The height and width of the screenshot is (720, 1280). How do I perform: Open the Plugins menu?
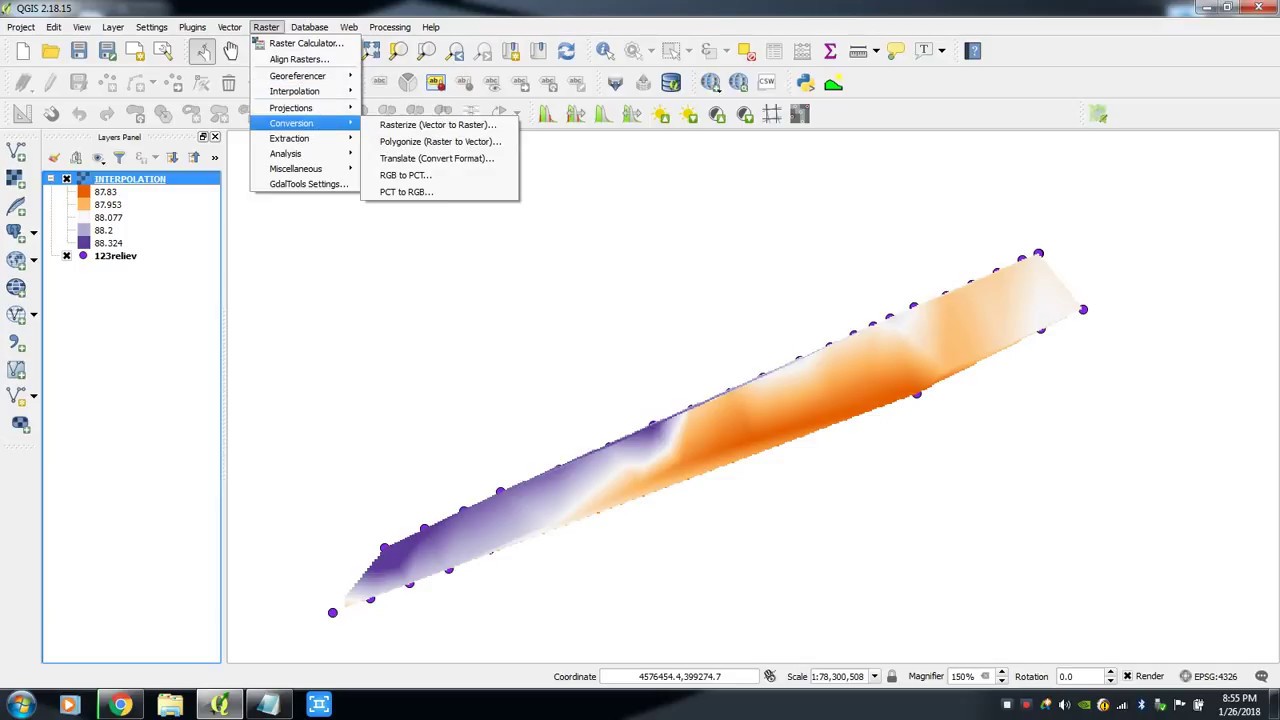tap(192, 27)
